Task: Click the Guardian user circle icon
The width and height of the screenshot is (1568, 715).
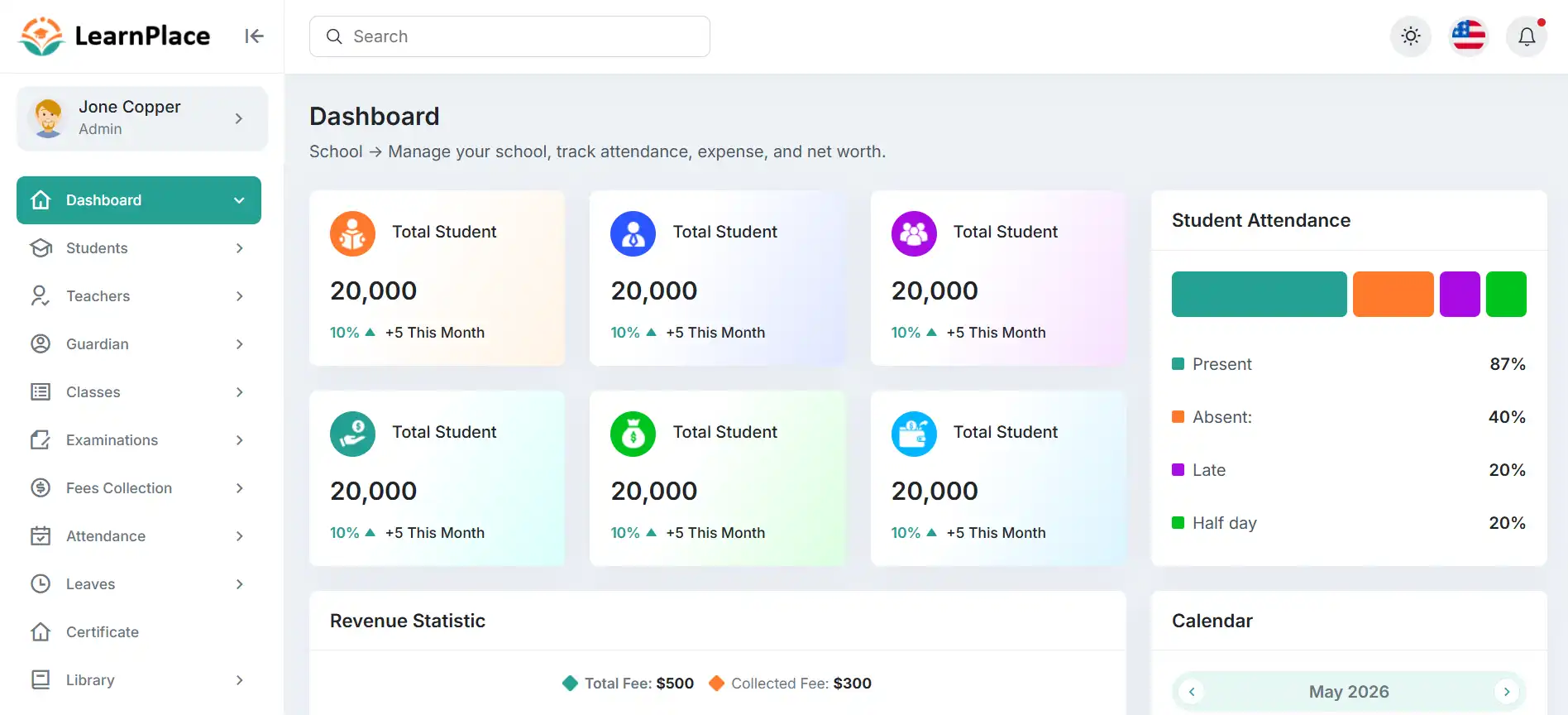Action: point(41,344)
